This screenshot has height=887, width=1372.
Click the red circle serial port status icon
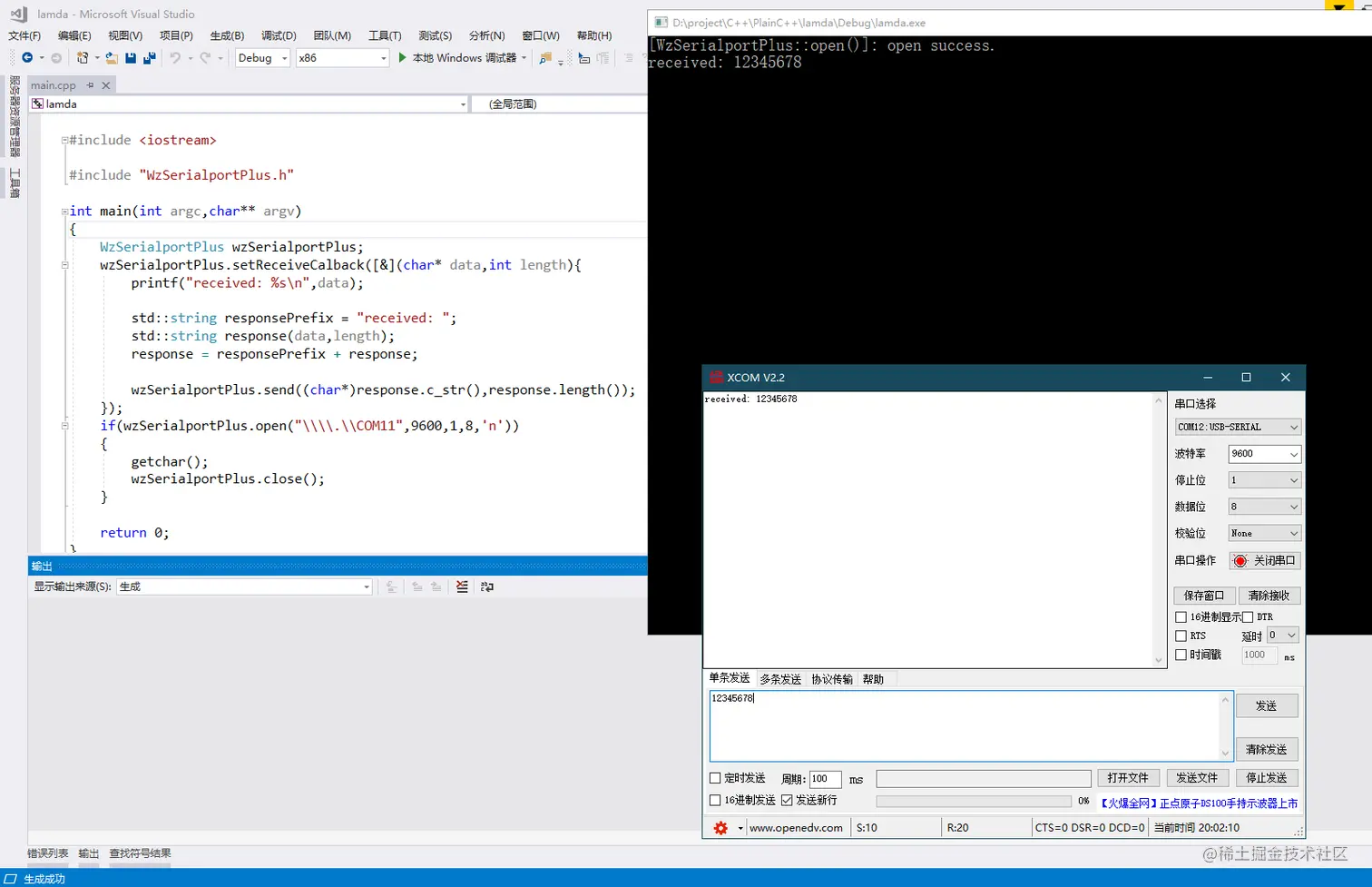tap(1240, 561)
